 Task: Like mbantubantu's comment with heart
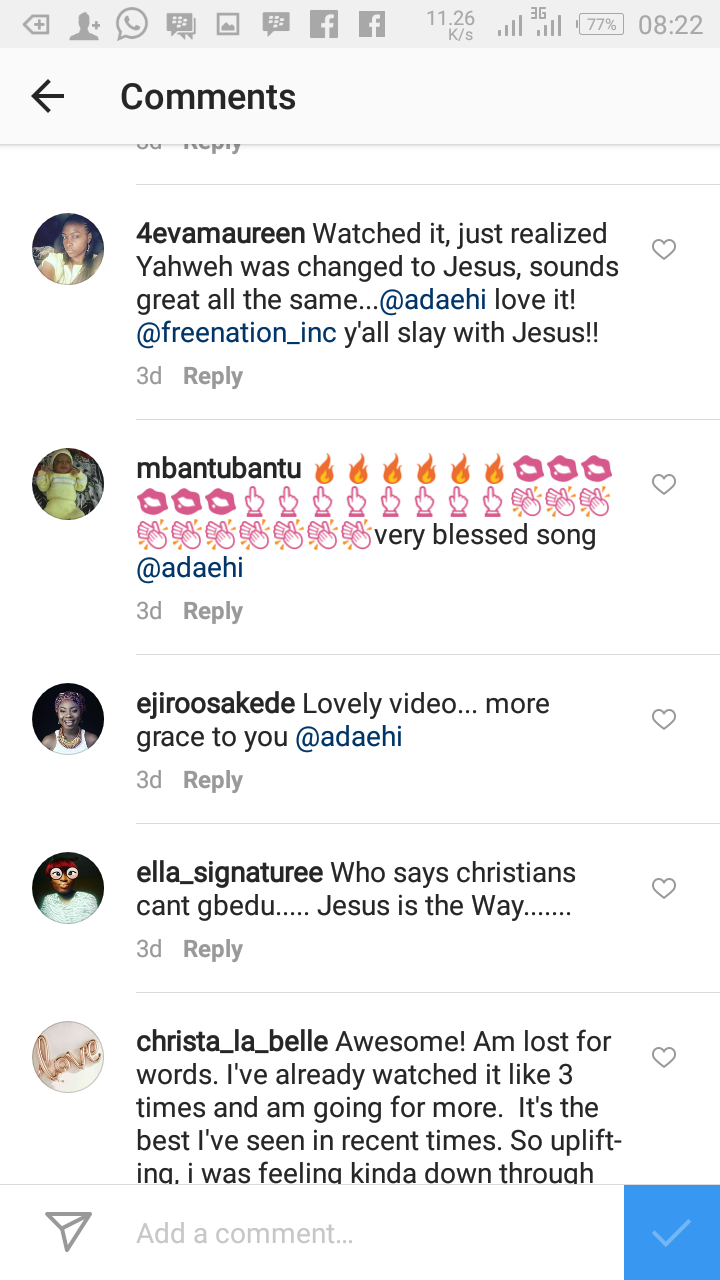[x=664, y=485]
